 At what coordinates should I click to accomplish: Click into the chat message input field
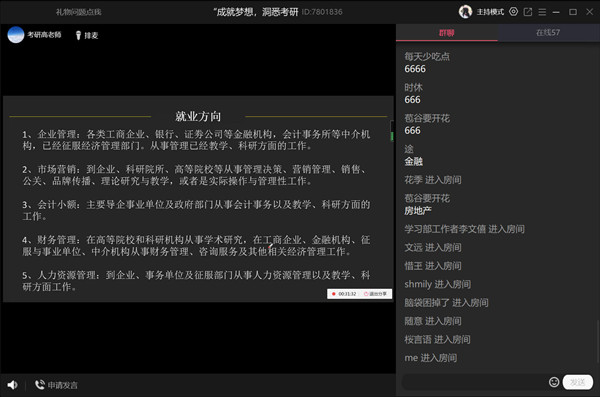click(474, 382)
